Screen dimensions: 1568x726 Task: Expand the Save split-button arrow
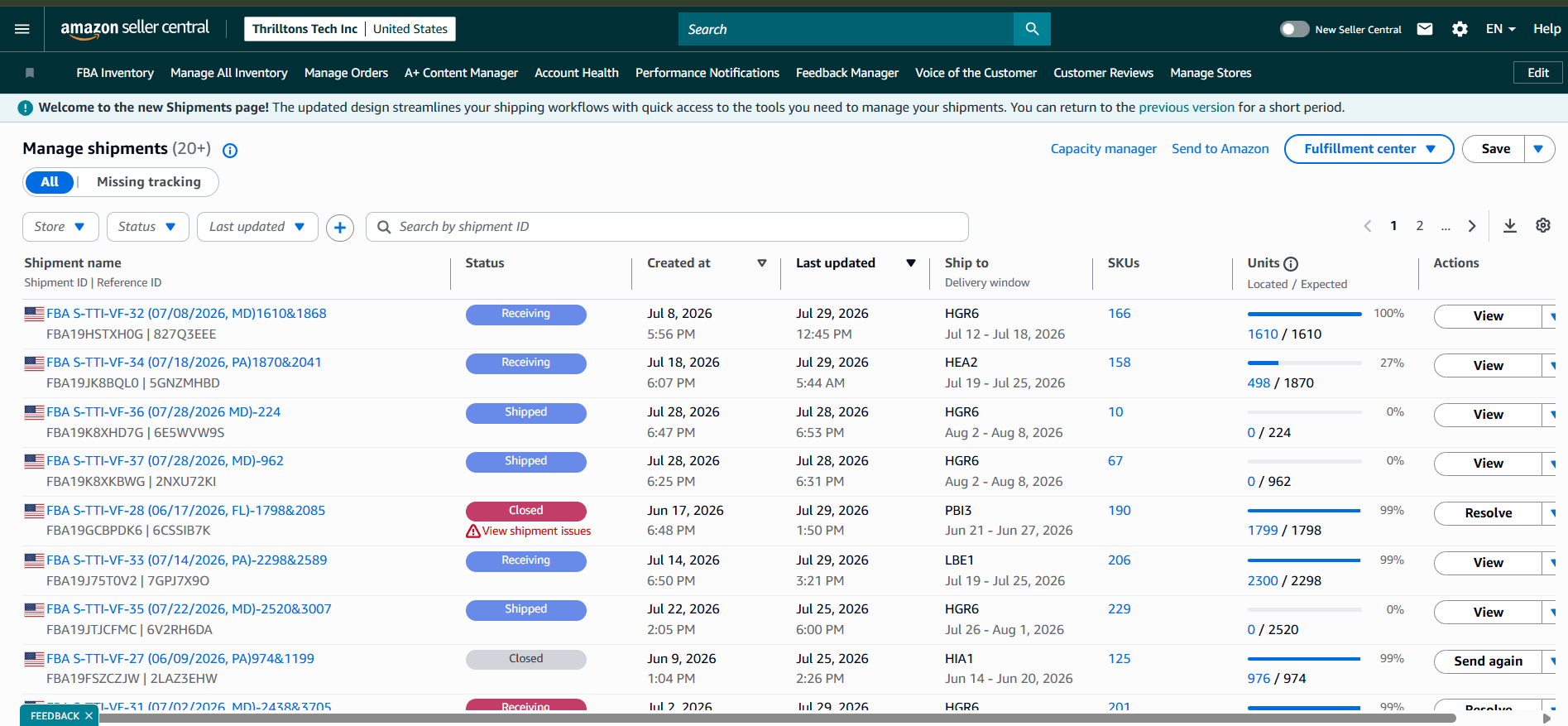pos(1539,149)
